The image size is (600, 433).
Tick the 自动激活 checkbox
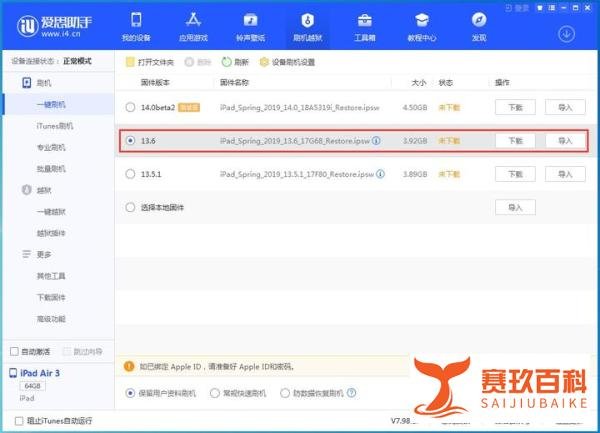point(14,351)
